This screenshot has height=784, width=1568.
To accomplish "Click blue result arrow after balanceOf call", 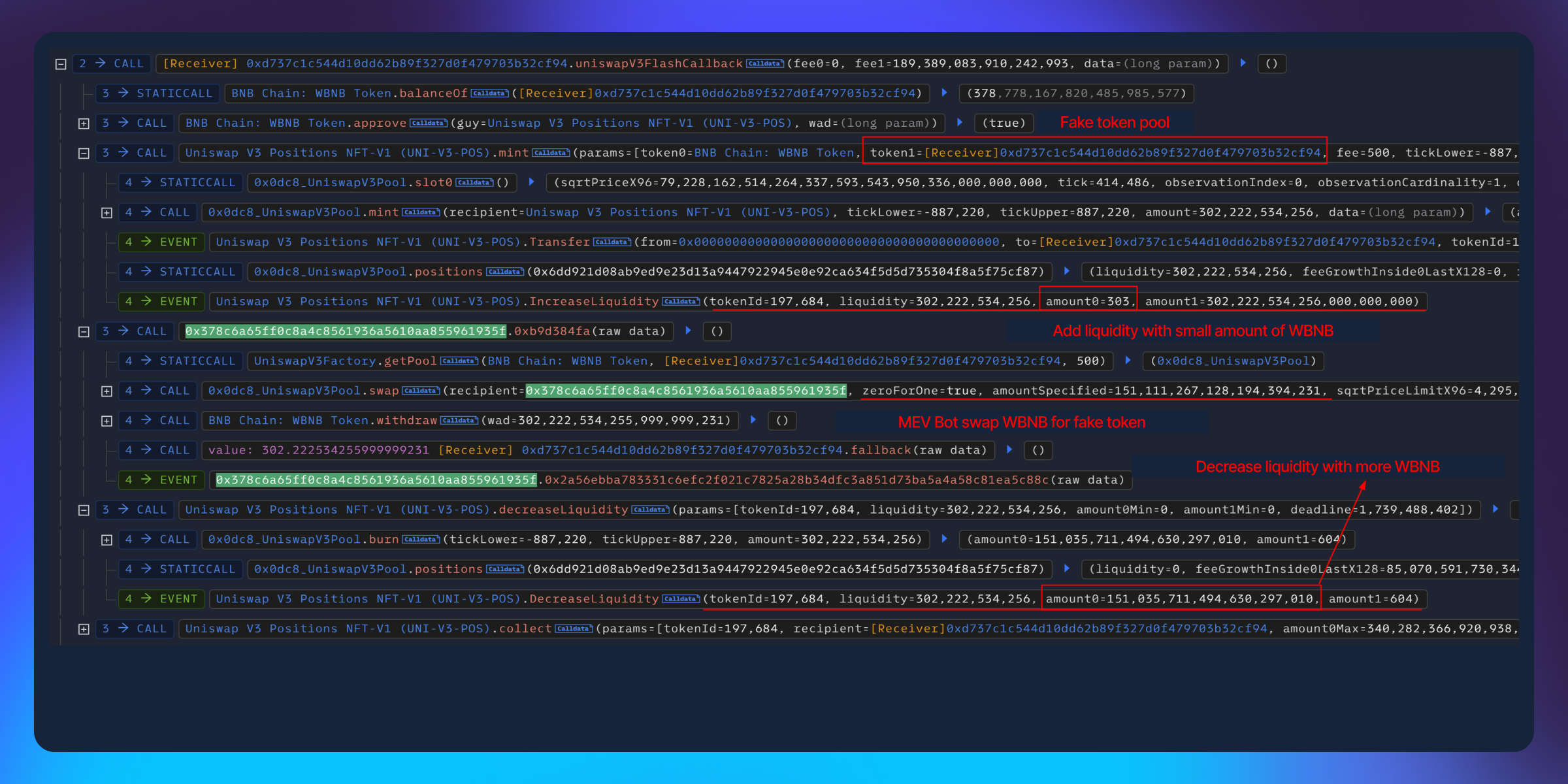I will [944, 93].
